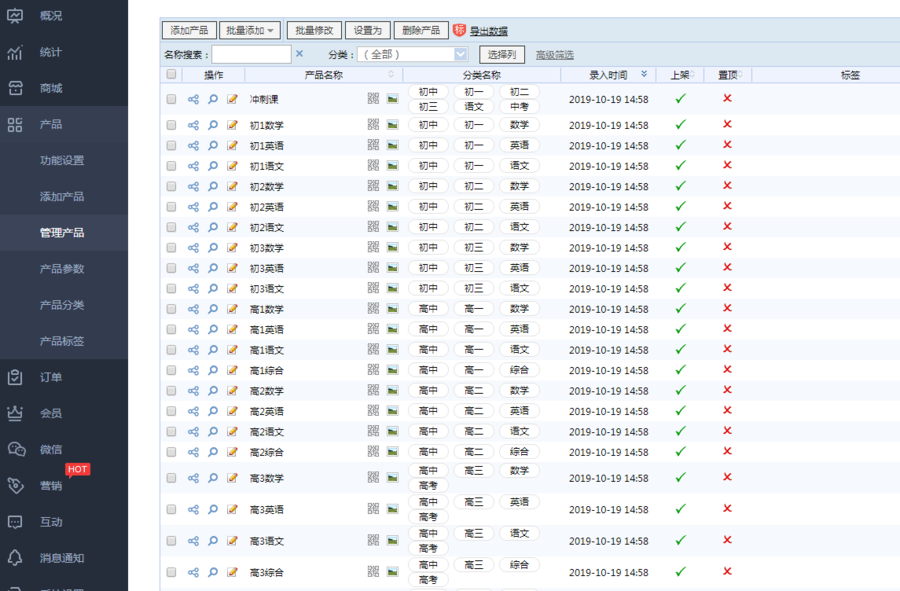Select the checkbox for 高2英语 row

point(171,411)
